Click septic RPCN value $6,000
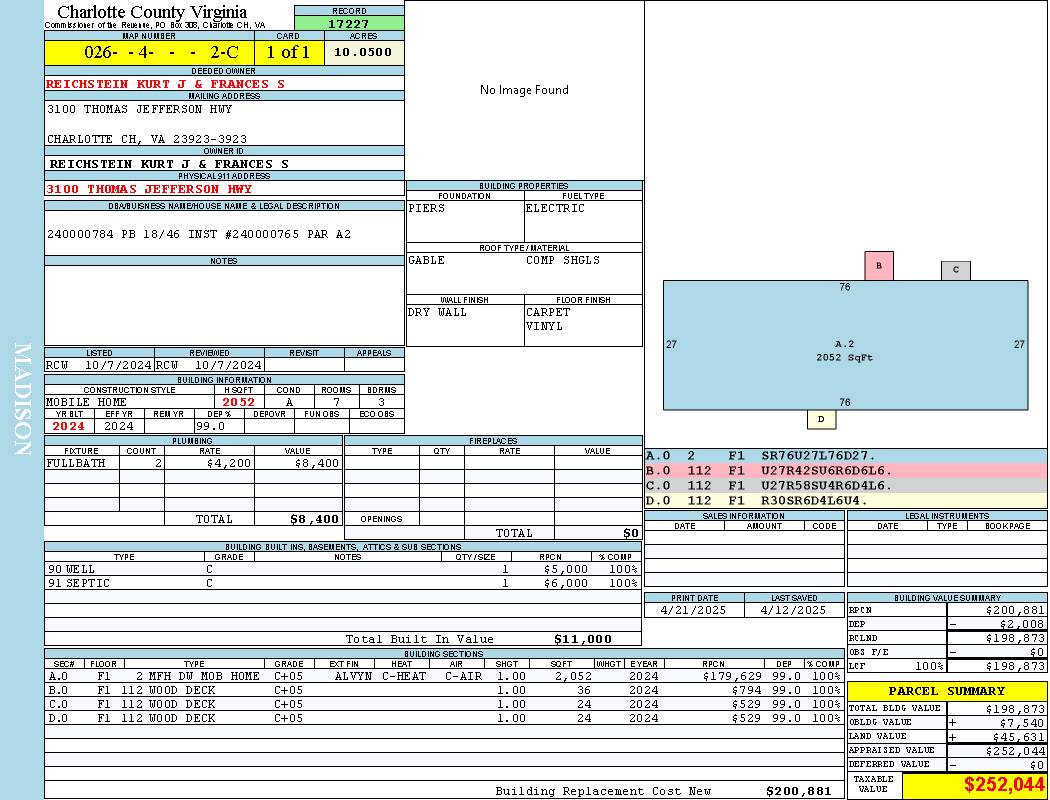Screen dimensions: 1050x800 (566, 584)
